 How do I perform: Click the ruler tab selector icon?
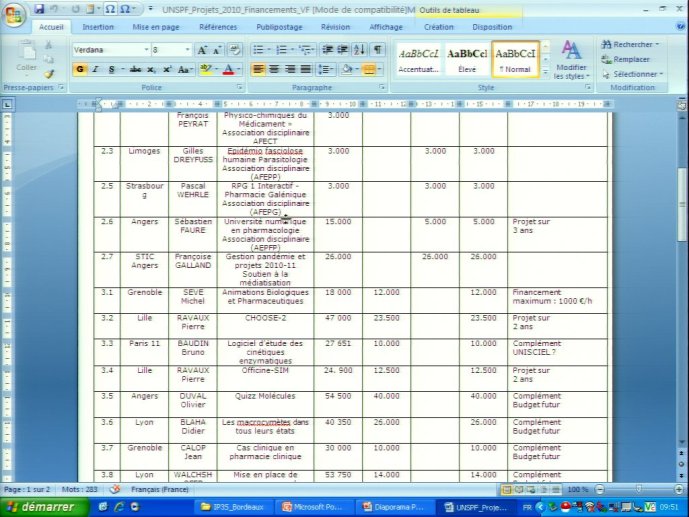pos(7,105)
